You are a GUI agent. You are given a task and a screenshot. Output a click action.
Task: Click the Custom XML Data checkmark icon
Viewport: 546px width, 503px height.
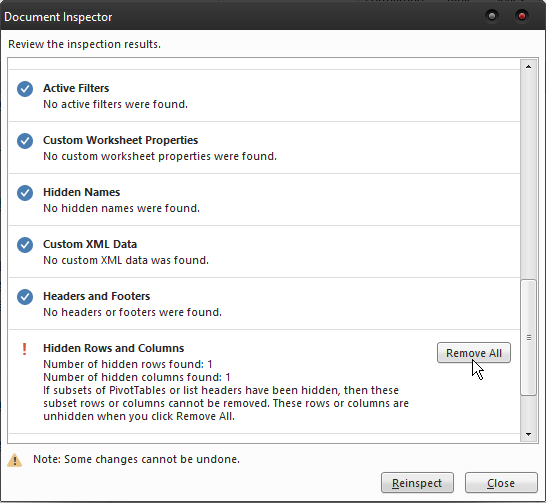tap(25, 245)
